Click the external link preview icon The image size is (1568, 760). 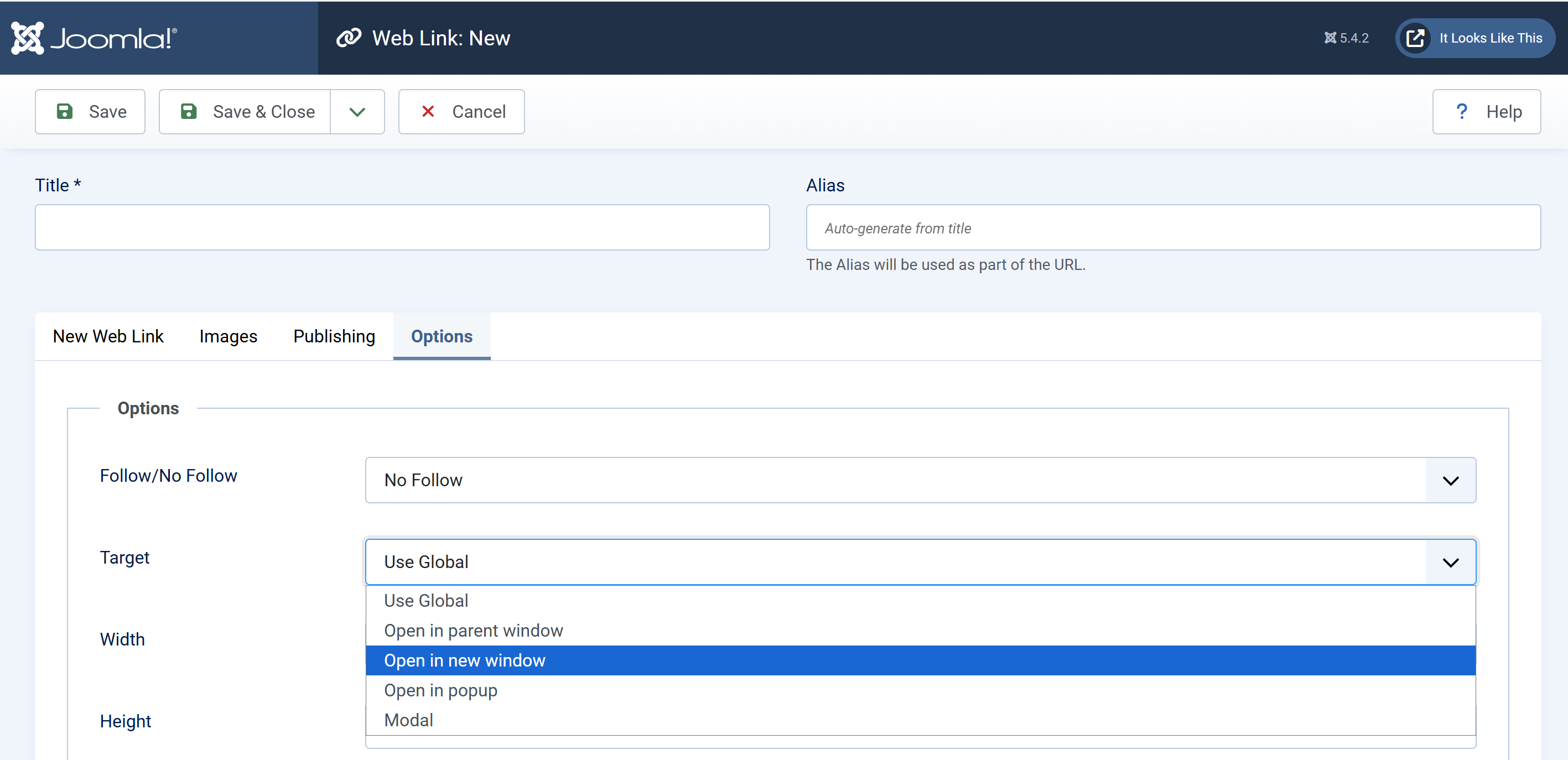tap(1415, 38)
